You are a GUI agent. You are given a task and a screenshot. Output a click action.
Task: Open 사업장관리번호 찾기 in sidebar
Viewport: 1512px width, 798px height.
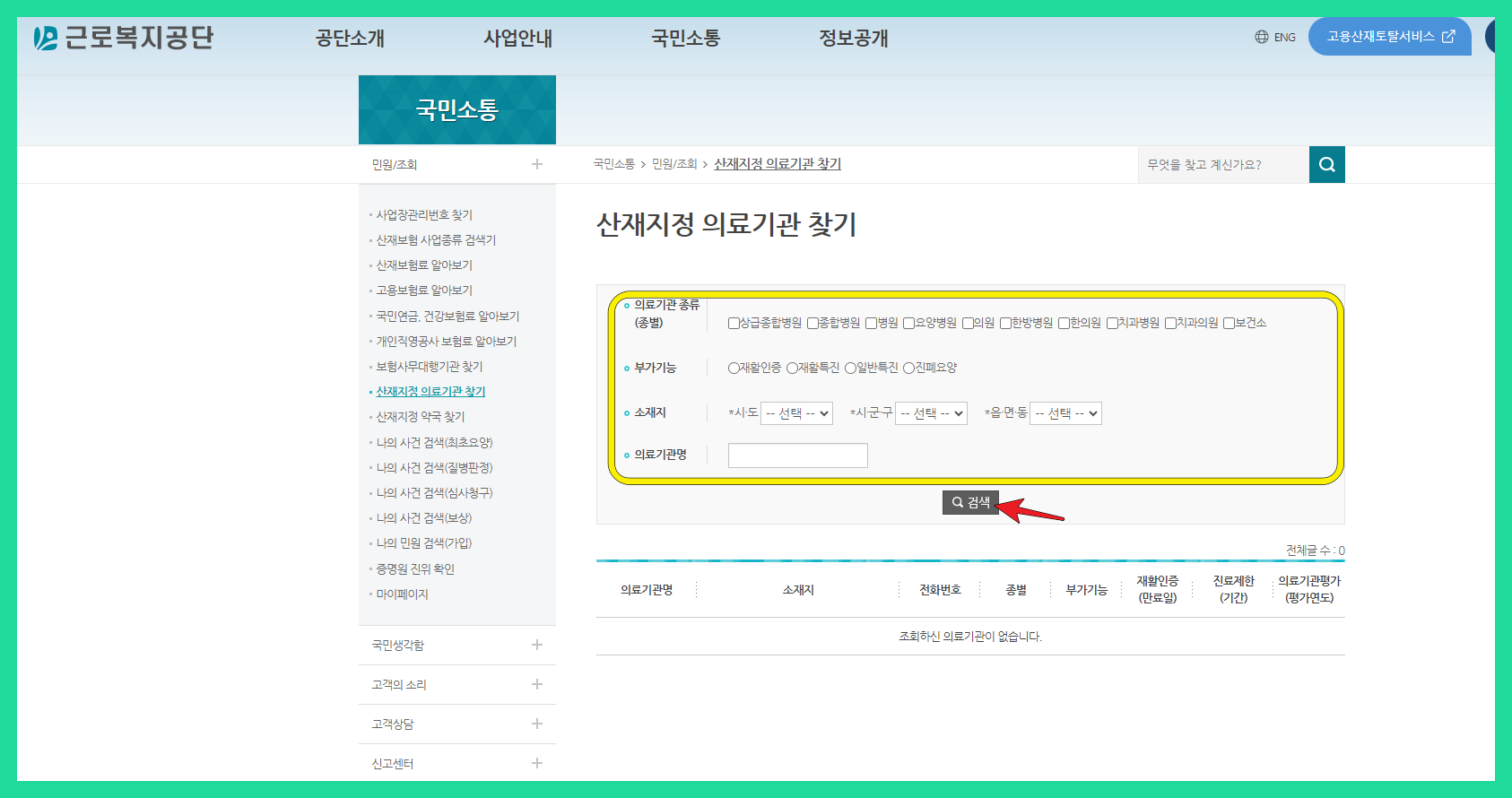(424, 215)
